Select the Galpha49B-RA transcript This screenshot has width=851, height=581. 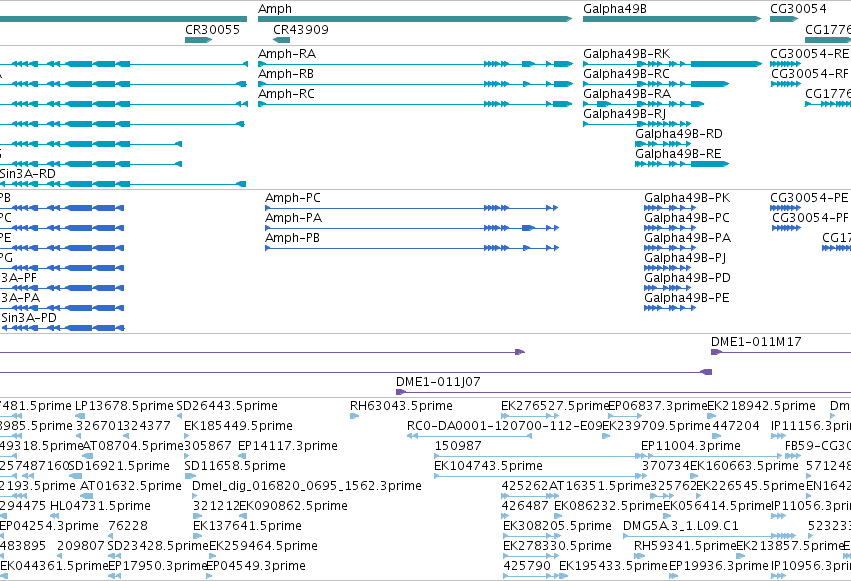[x=644, y=104]
